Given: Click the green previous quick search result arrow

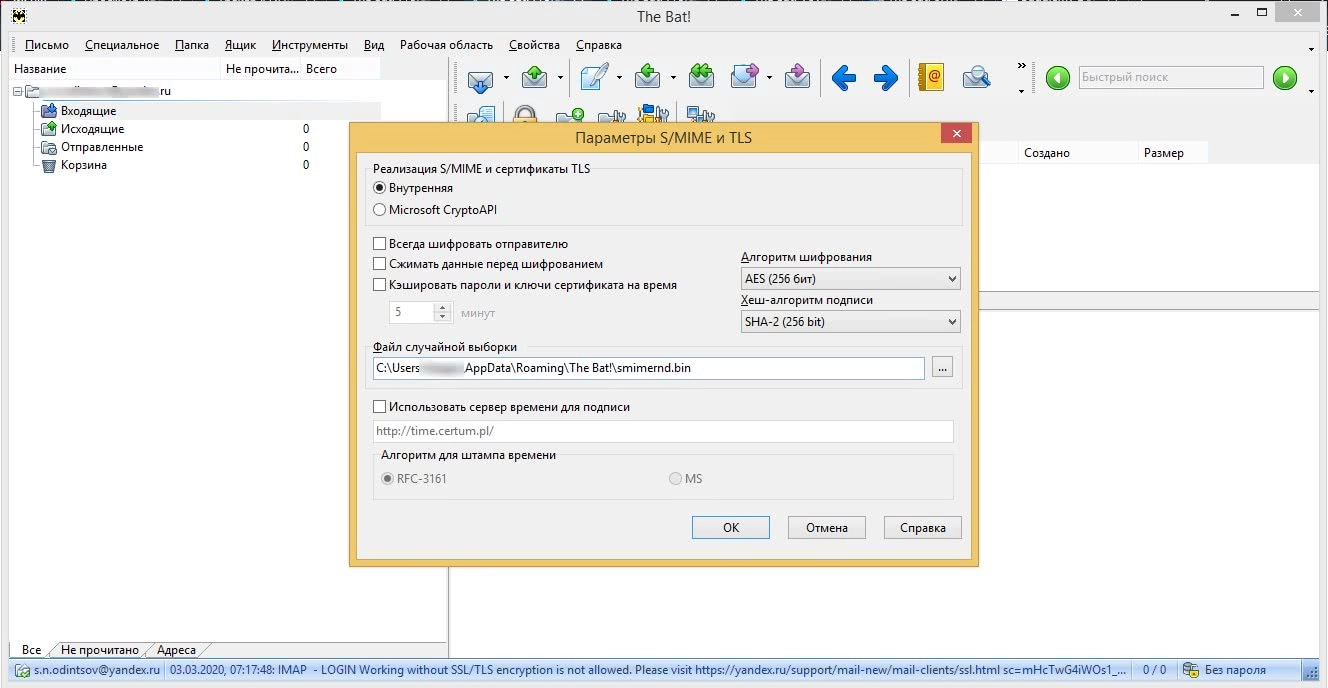Looking at the screenshot, I should pyautogui.click(x=1058, y=78).
